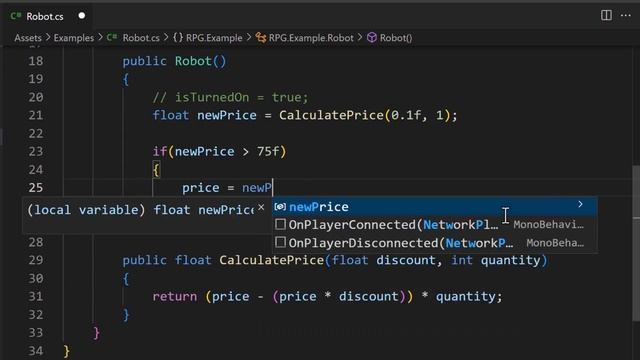
Task: Click the variable icon next to newPrice suggestion
Action: coord(280,207)
